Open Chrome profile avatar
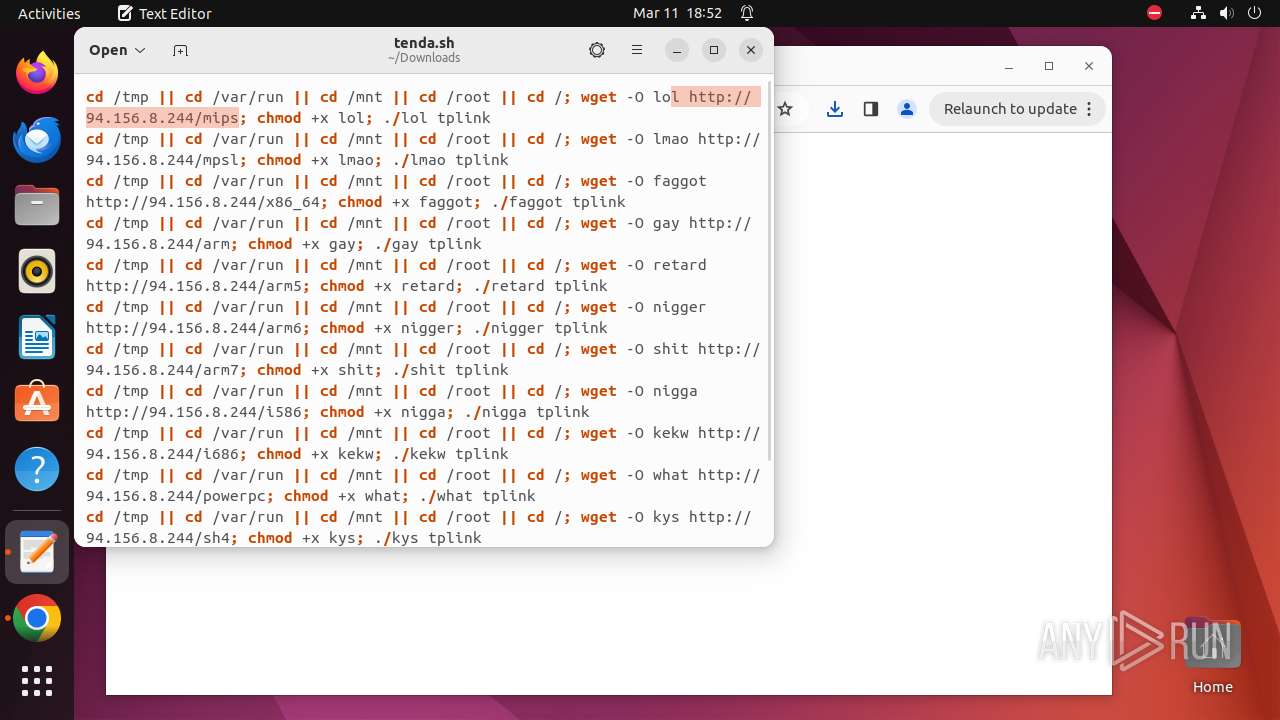The height and width of the screenshot is (720, 1280). point(907,109)
